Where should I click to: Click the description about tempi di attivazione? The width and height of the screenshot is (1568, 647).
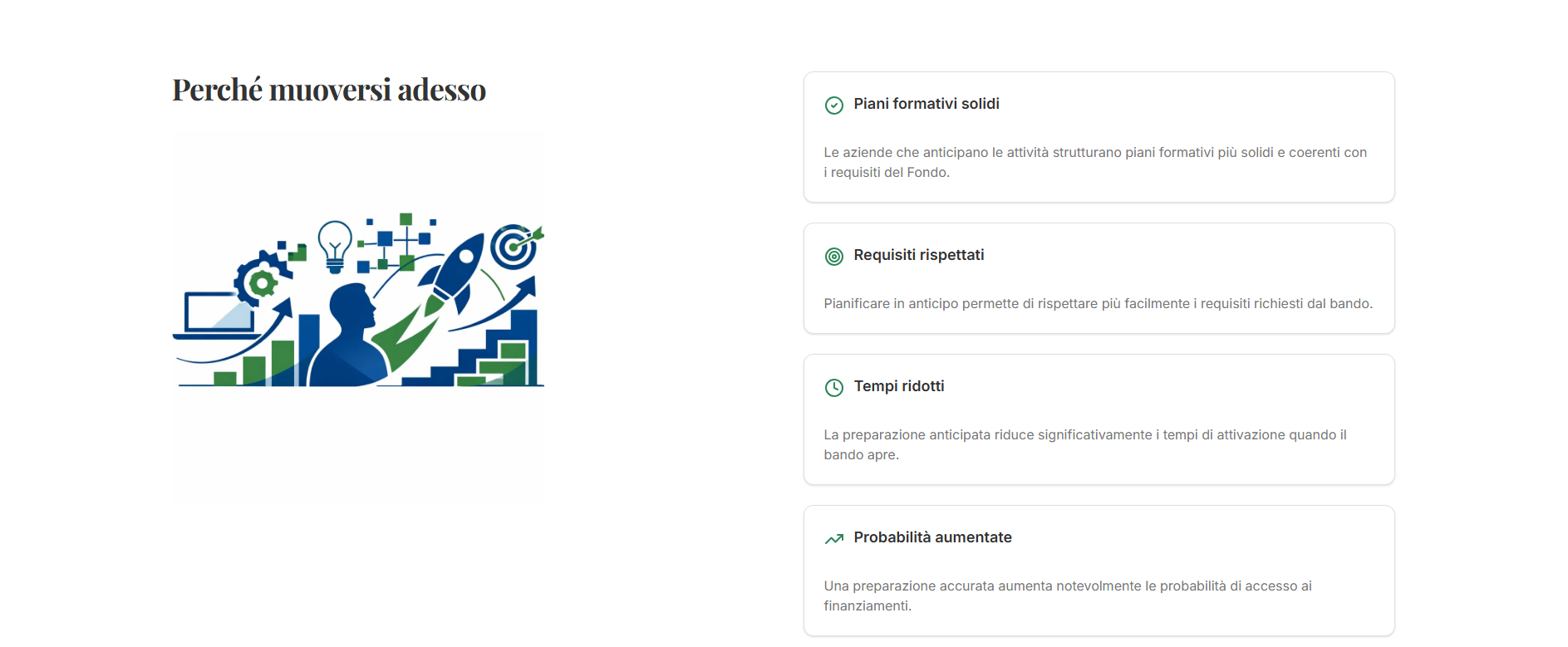click(x=1084, y=444)
